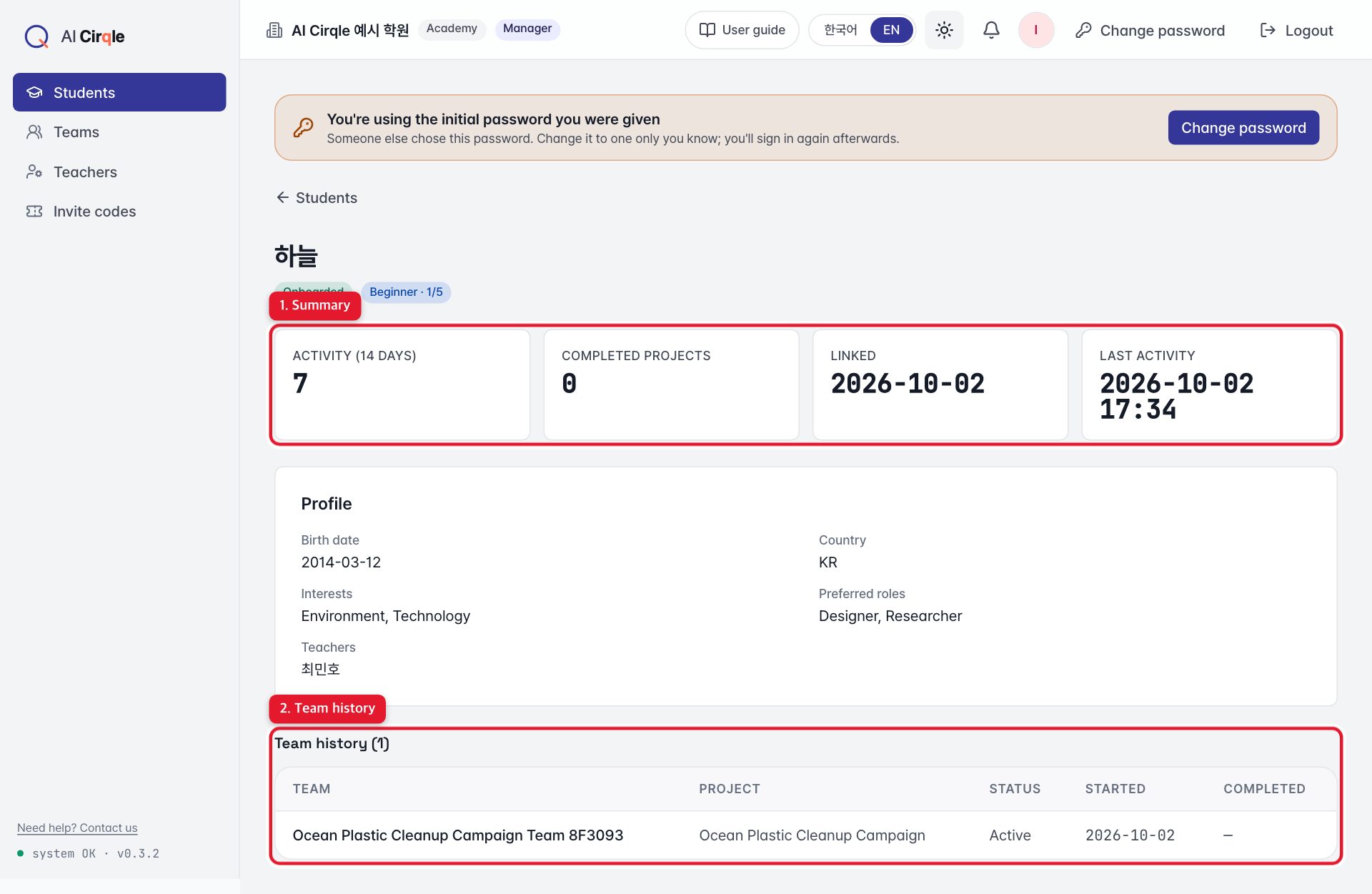Image resolution: width=1372 pixels, height=894 pixels.
Task: Open the Teams sidebar section
Action: [119, 132]
